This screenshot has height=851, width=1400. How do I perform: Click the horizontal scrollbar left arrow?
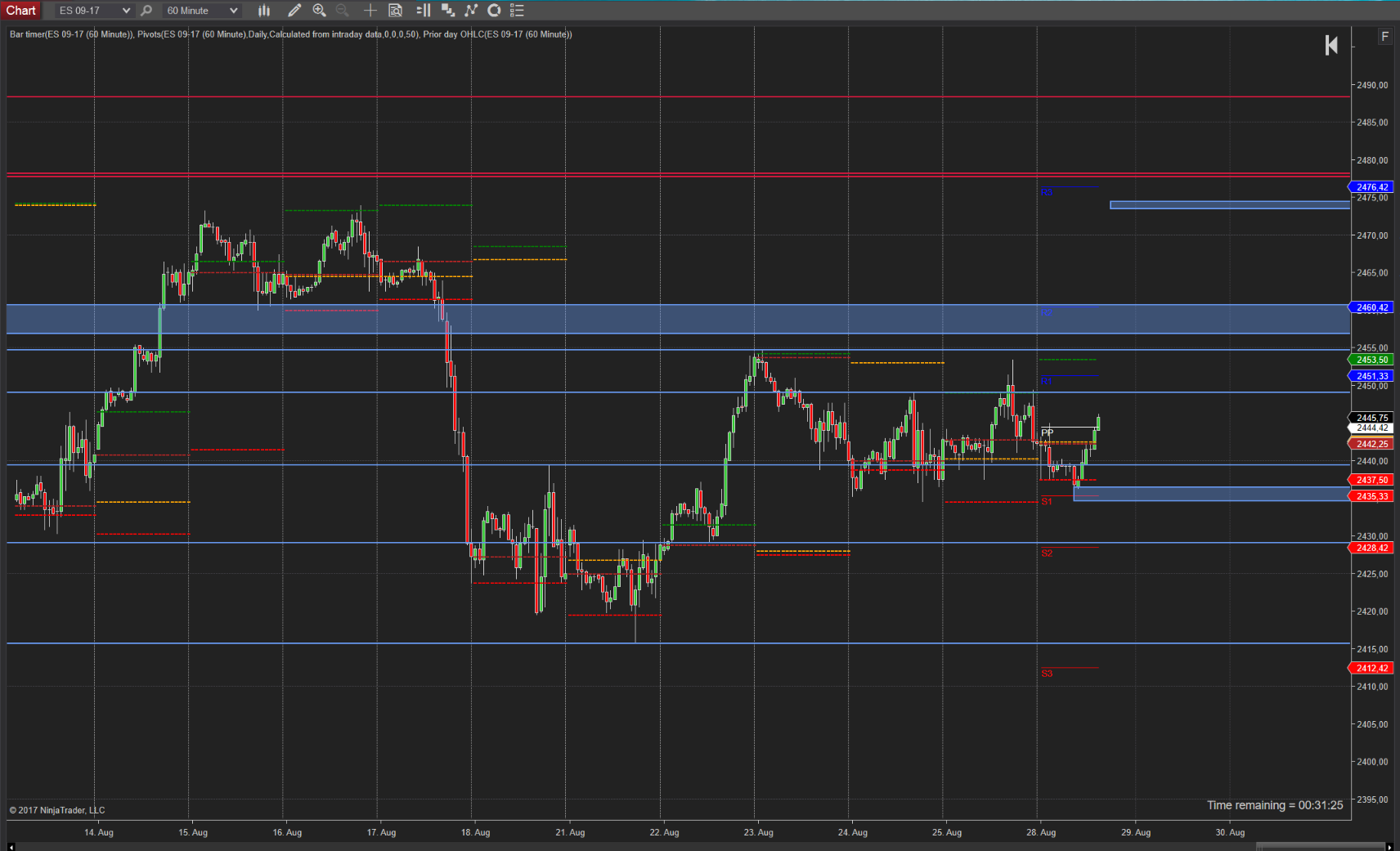[11, 847]
